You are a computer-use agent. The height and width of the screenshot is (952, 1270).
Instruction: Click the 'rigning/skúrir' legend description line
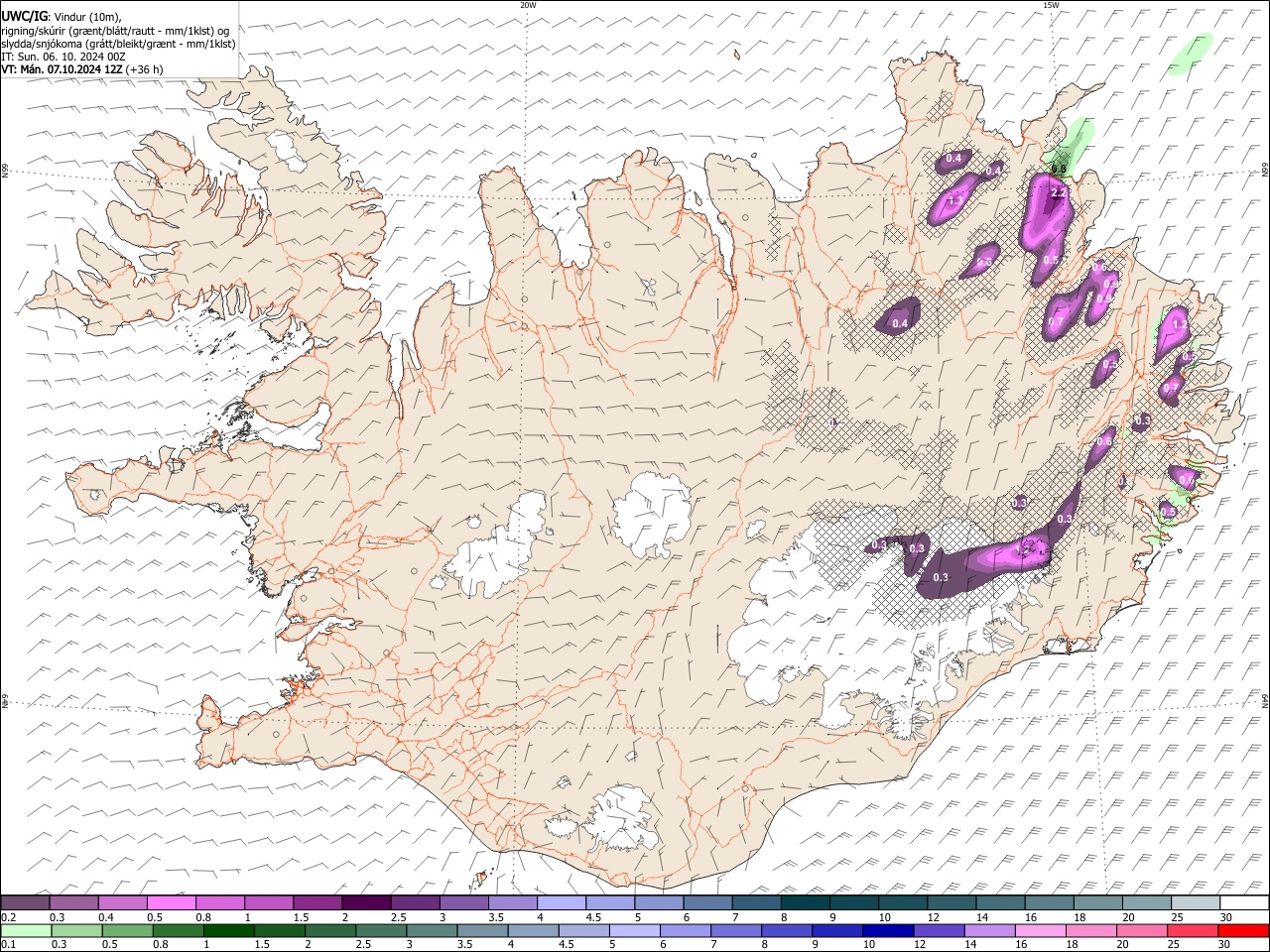pyautogui.click(x=115, y=31)
